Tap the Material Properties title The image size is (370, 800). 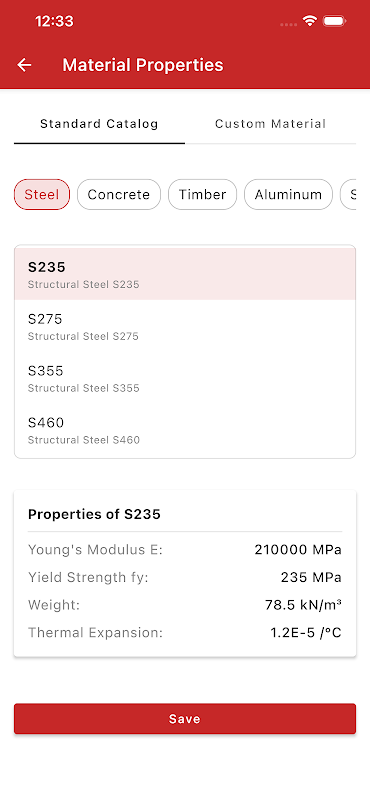click(143, 65)
